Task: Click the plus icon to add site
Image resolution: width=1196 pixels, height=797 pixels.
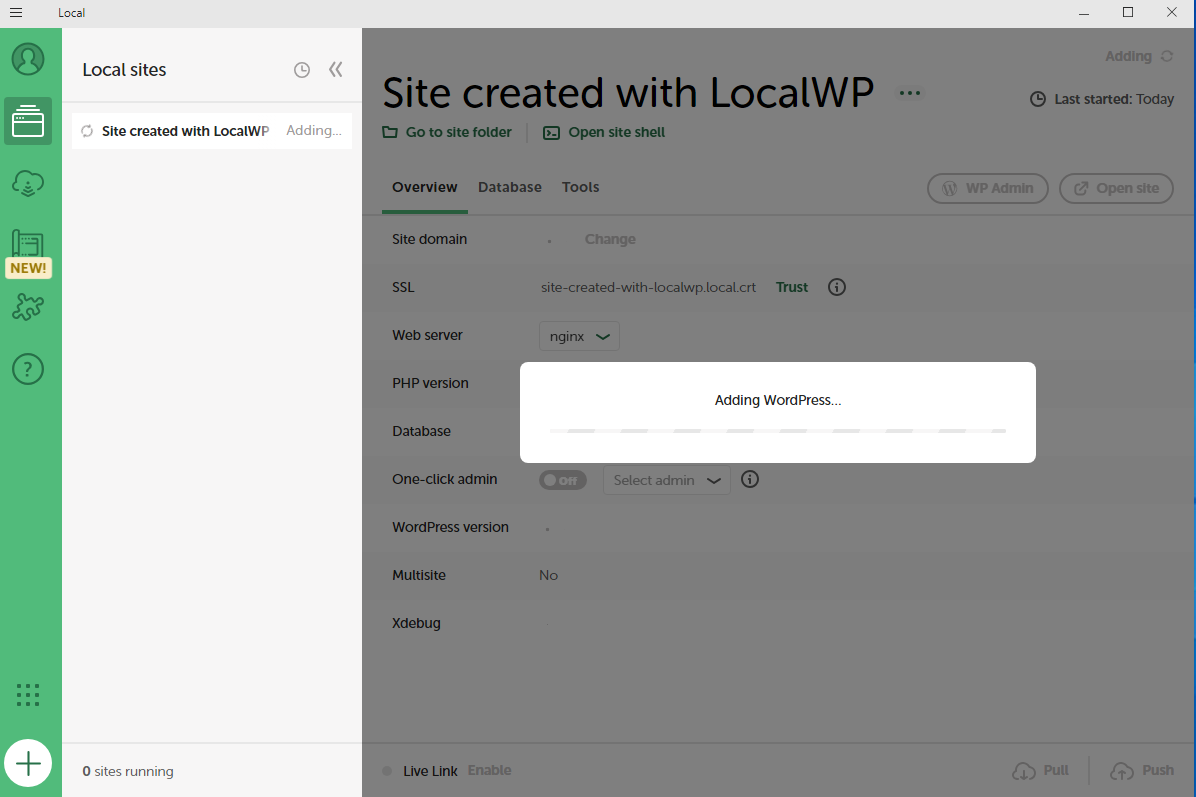Action: click(x=28, y=765)
